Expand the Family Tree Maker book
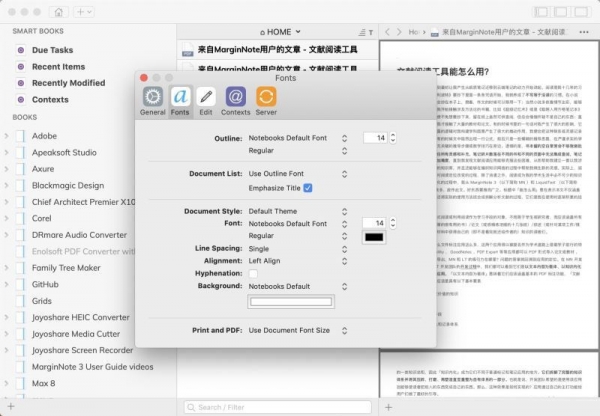600x416 pixels. click(x=7, y=268)
